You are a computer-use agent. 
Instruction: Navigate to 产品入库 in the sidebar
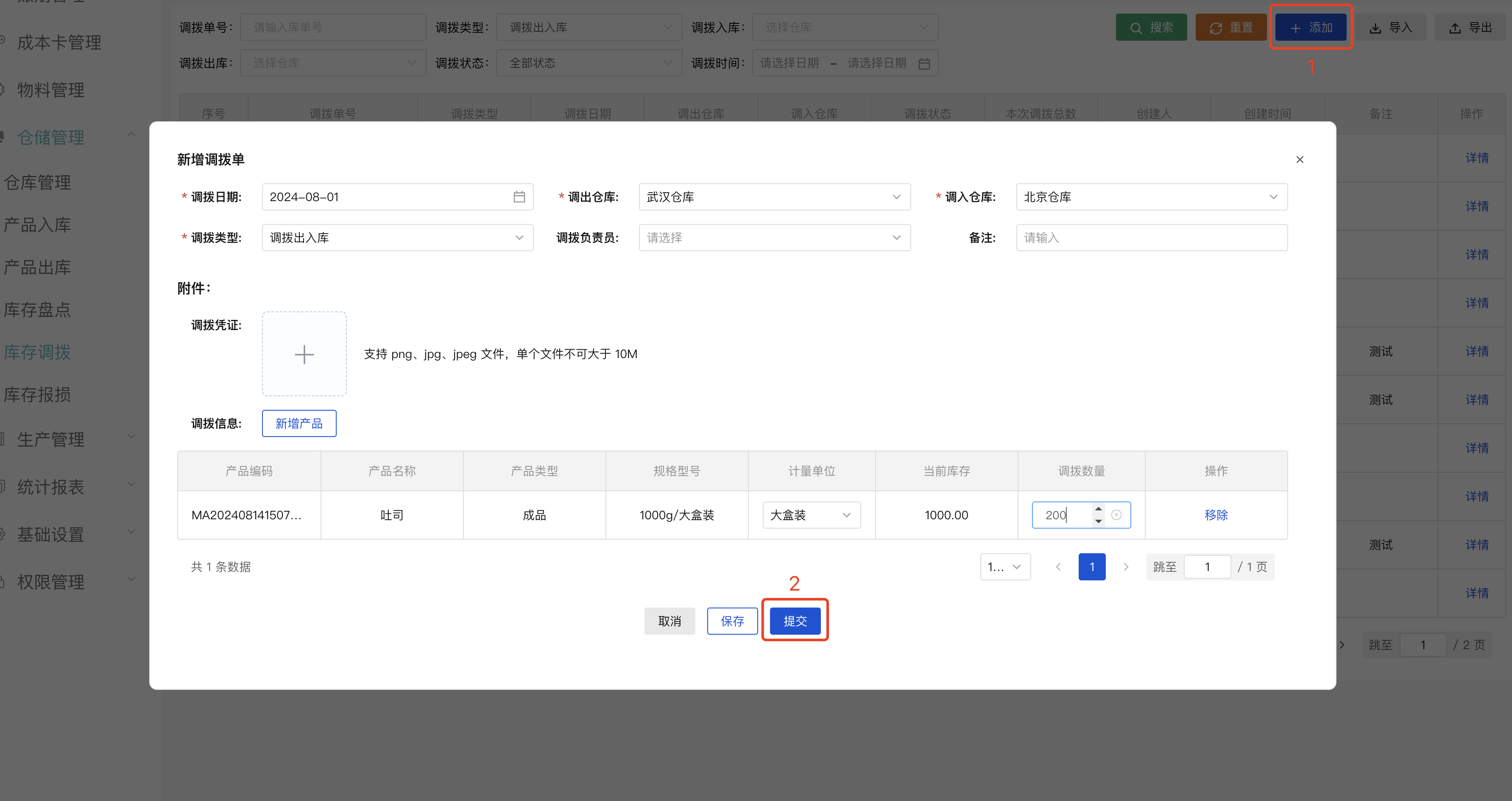point(38,224)
